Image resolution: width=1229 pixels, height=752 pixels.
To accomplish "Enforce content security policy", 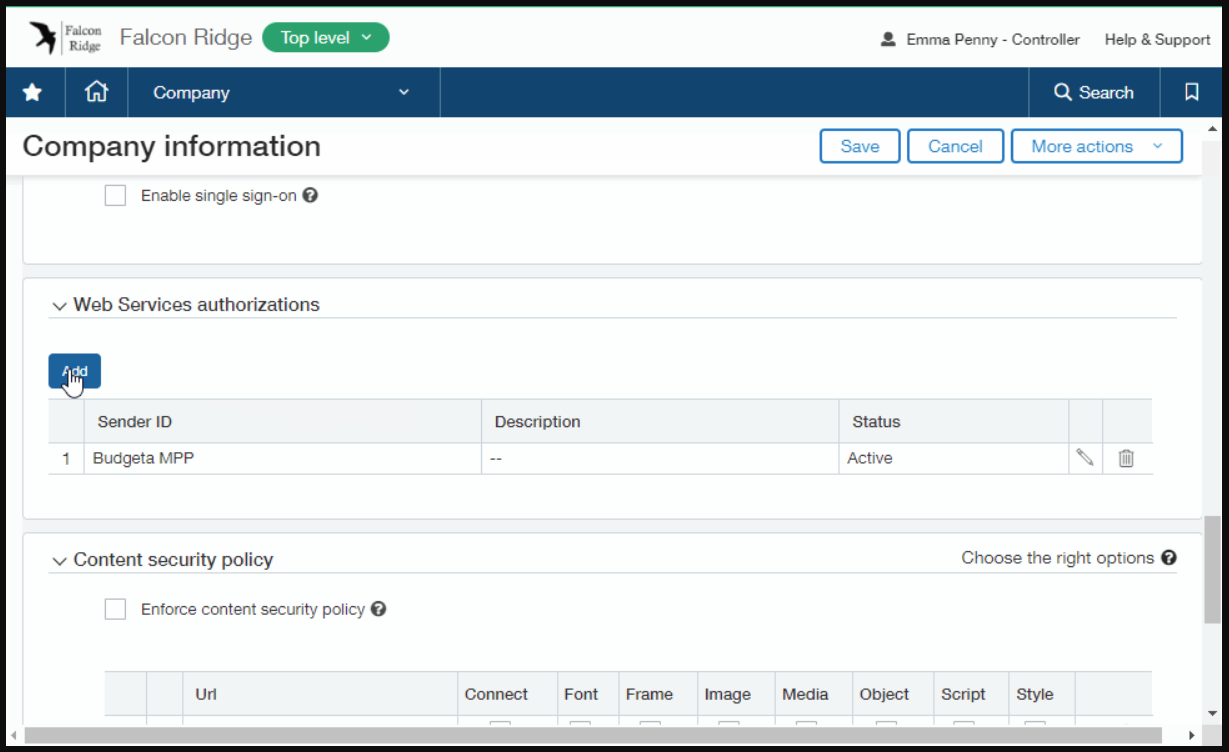I will (115, 609).
